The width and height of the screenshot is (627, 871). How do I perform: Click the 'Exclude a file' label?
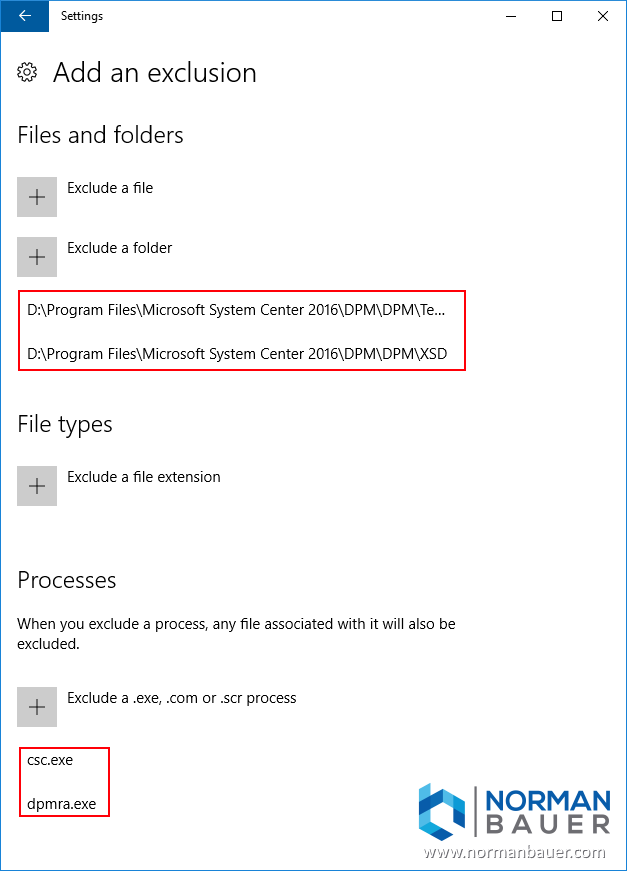pyautogui.click(x=110, y=188)
